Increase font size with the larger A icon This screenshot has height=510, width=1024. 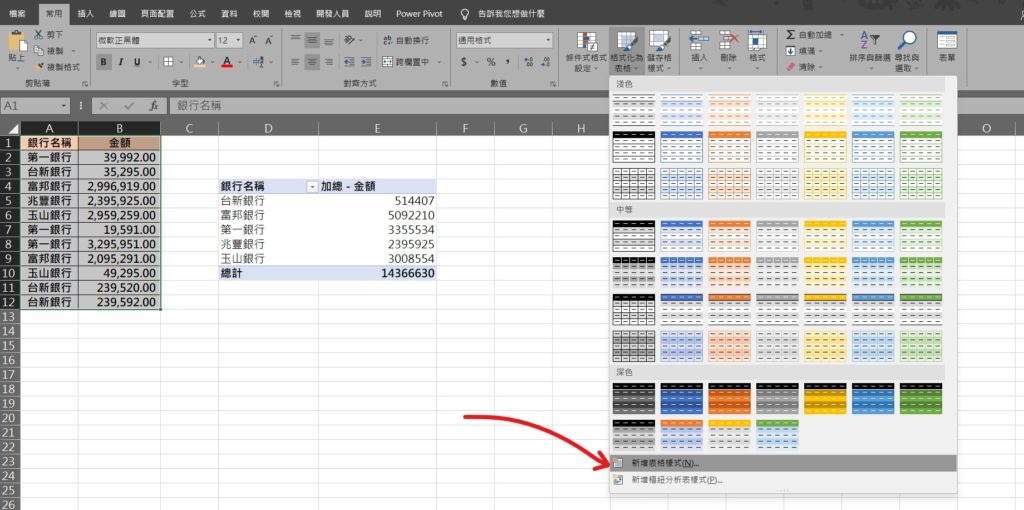[x=253, y=40]
